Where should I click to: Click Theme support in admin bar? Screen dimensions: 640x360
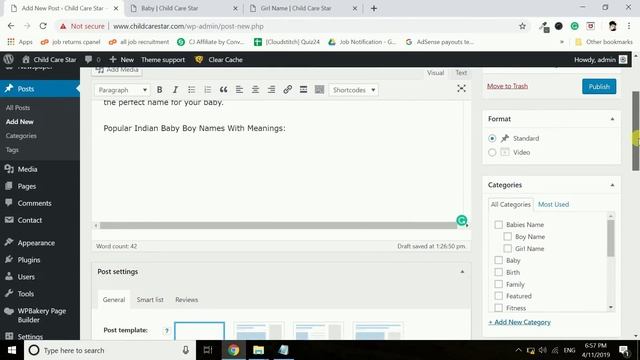click(x=163, y=60)
